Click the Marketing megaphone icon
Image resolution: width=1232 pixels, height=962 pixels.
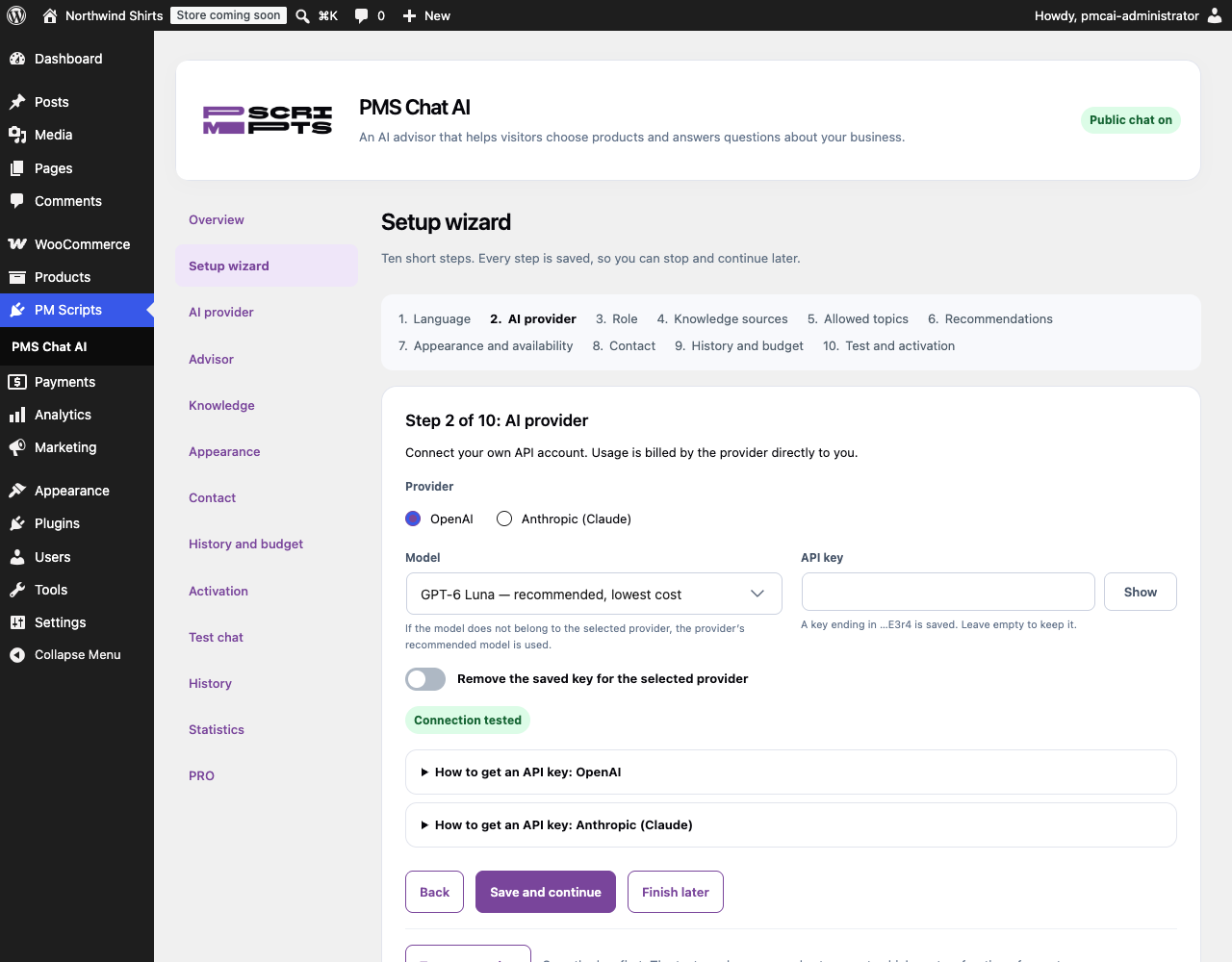tap(17, 447)
